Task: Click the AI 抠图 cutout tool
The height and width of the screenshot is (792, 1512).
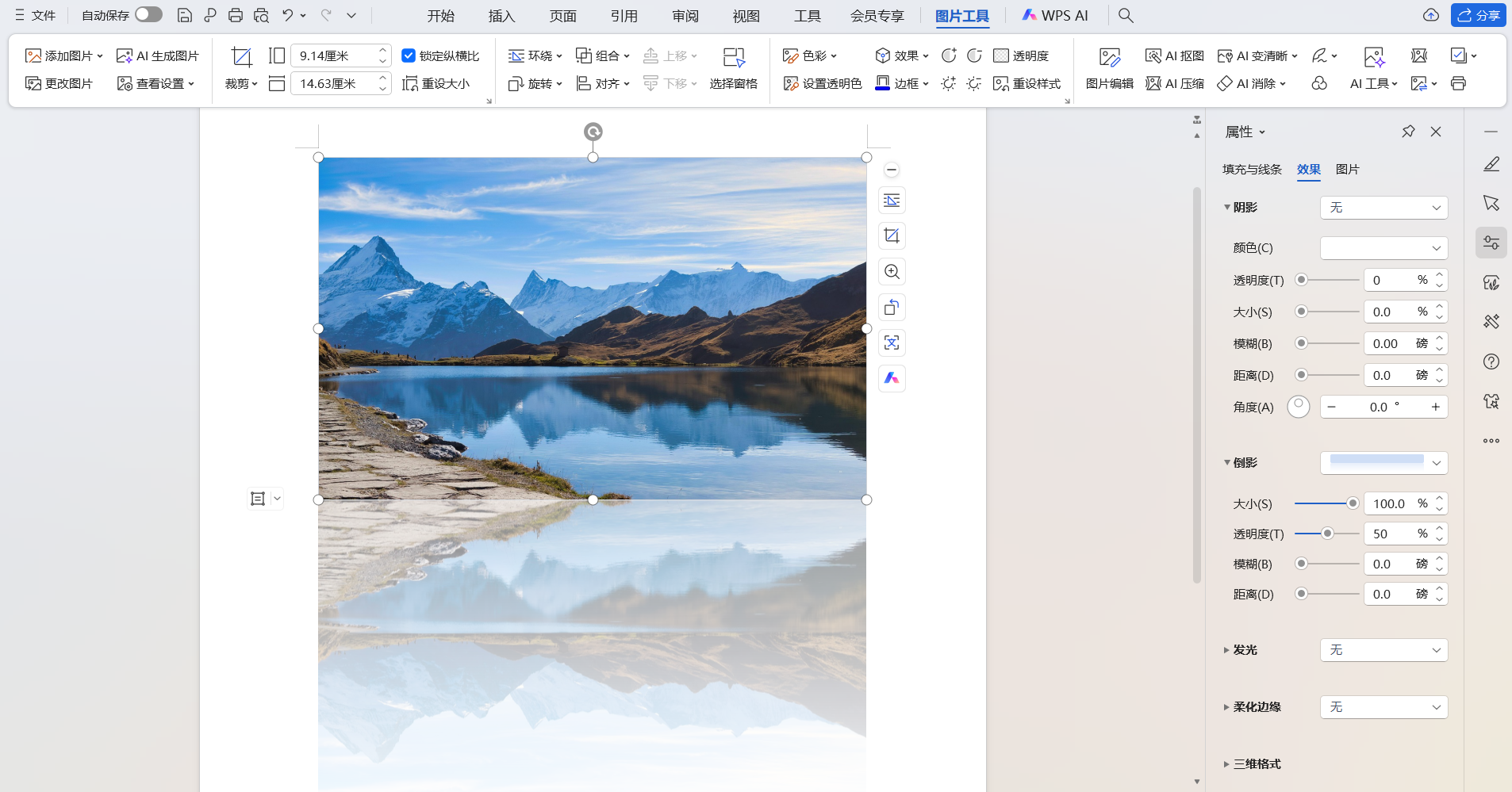Action: pyautogui.click(x=1175, y=56)
